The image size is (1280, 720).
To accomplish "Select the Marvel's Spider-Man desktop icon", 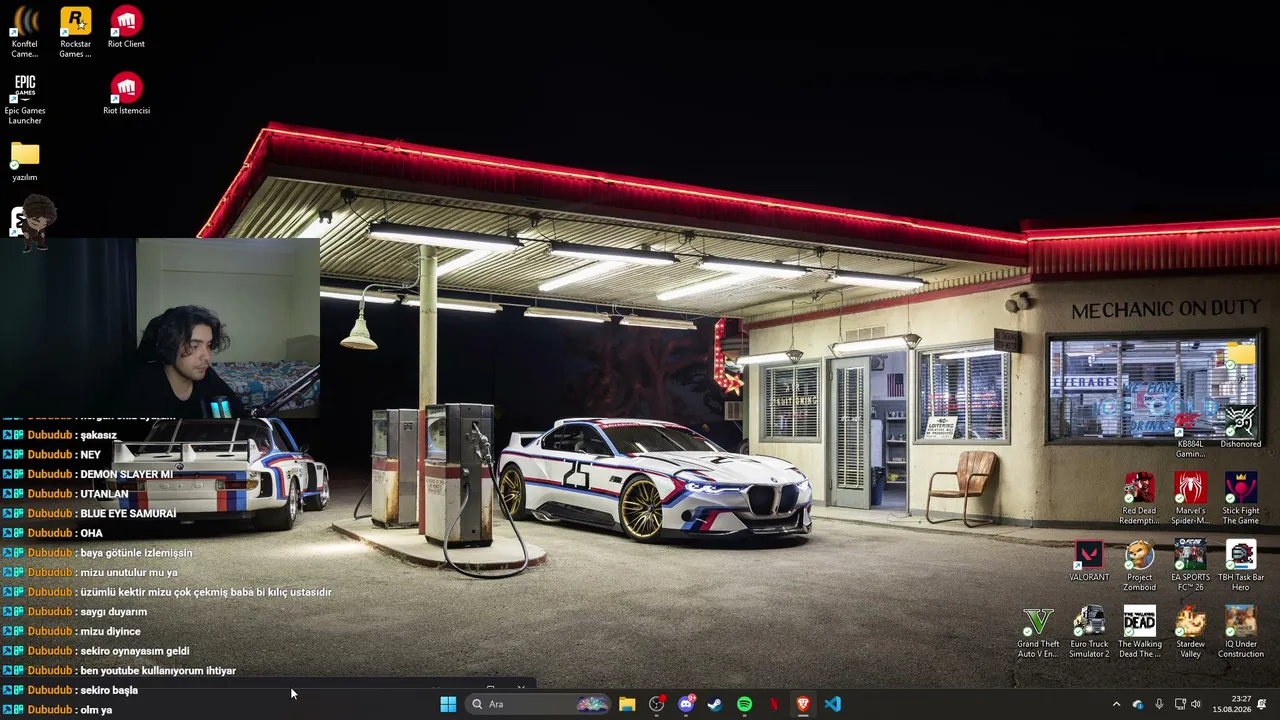I will [1190, 499].
